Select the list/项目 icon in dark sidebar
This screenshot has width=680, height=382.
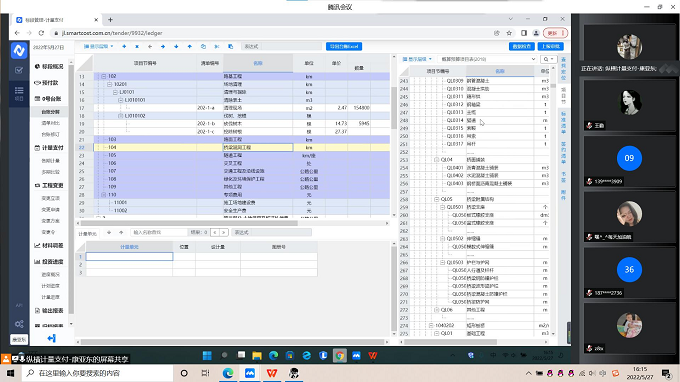coord(19,93)
